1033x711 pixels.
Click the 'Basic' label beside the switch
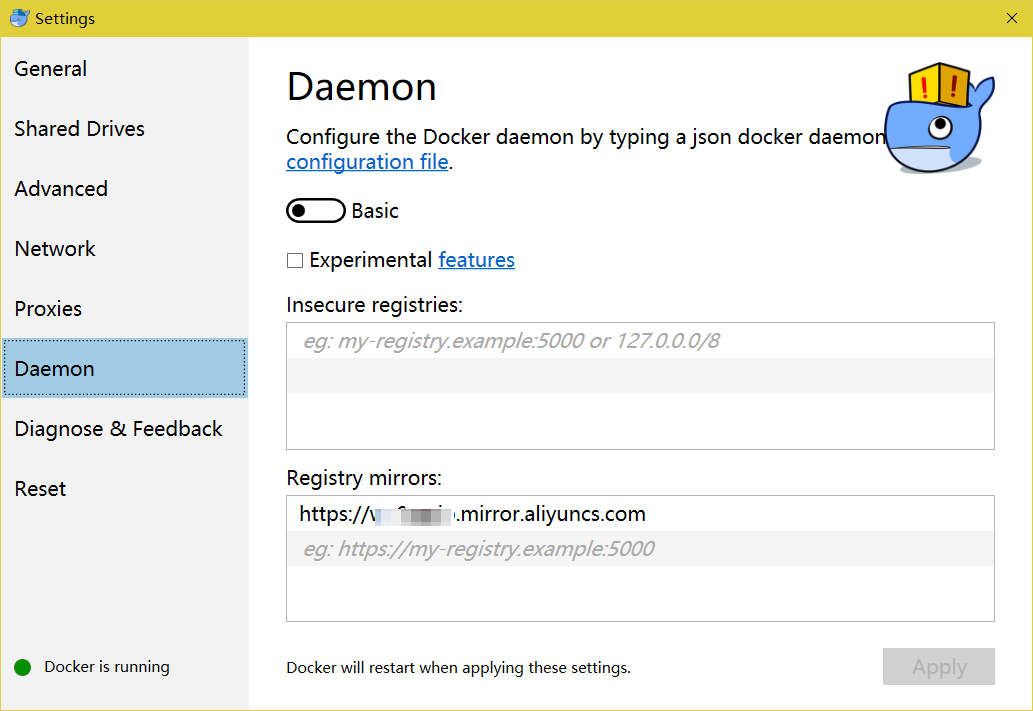(375, 211)
